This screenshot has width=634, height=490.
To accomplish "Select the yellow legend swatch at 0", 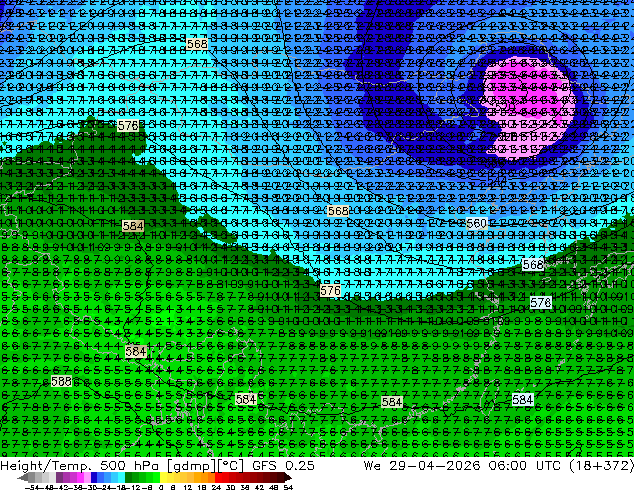I will tap(163, 477).
